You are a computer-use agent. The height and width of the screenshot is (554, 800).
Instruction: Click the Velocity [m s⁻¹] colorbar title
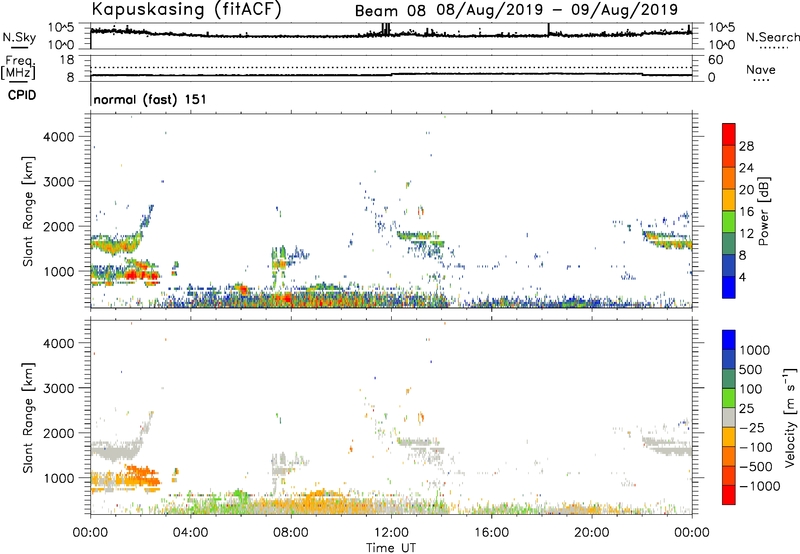(790, 417)
